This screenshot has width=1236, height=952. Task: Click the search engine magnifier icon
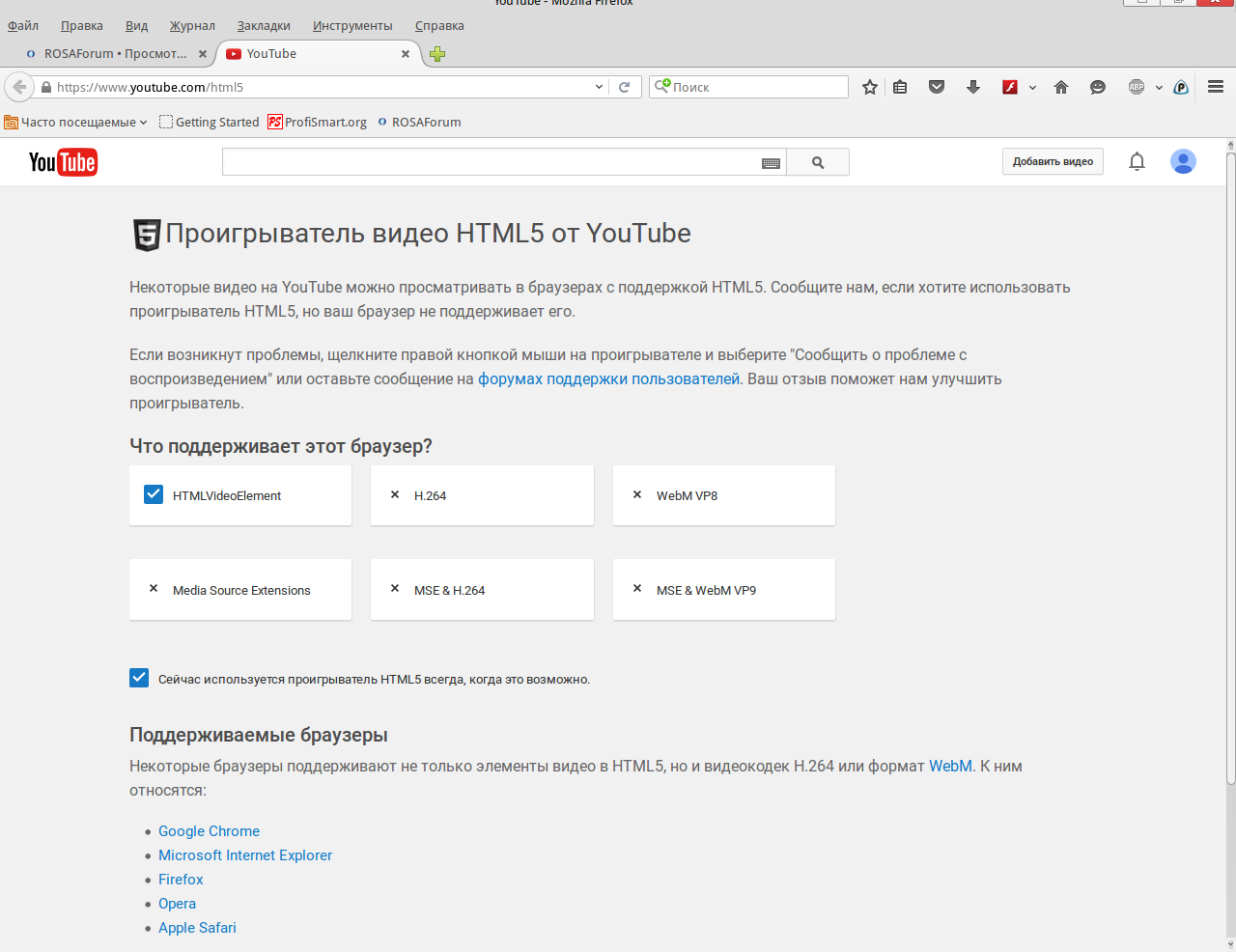pyautogui.click(x=662, y=87)
